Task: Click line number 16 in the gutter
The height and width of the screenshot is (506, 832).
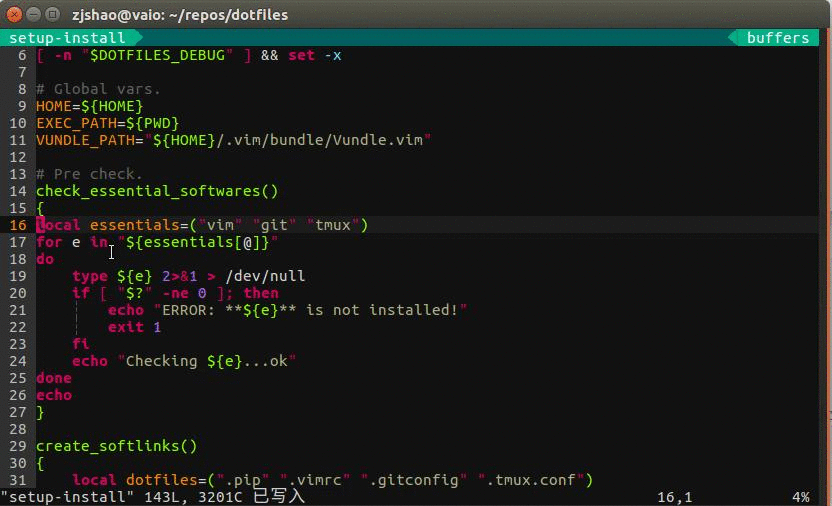Action: point(18,225)
